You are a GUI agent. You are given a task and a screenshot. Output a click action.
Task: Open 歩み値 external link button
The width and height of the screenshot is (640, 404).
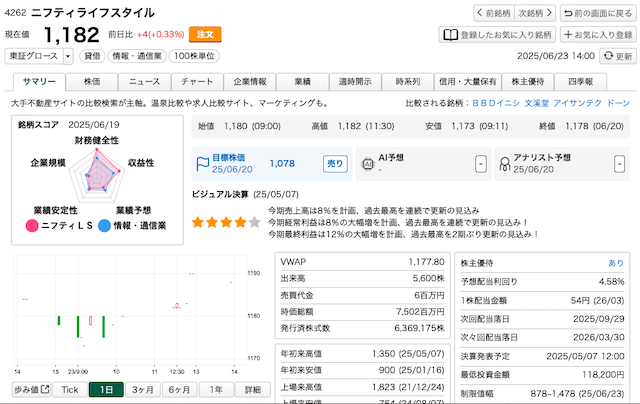[31, 390]
